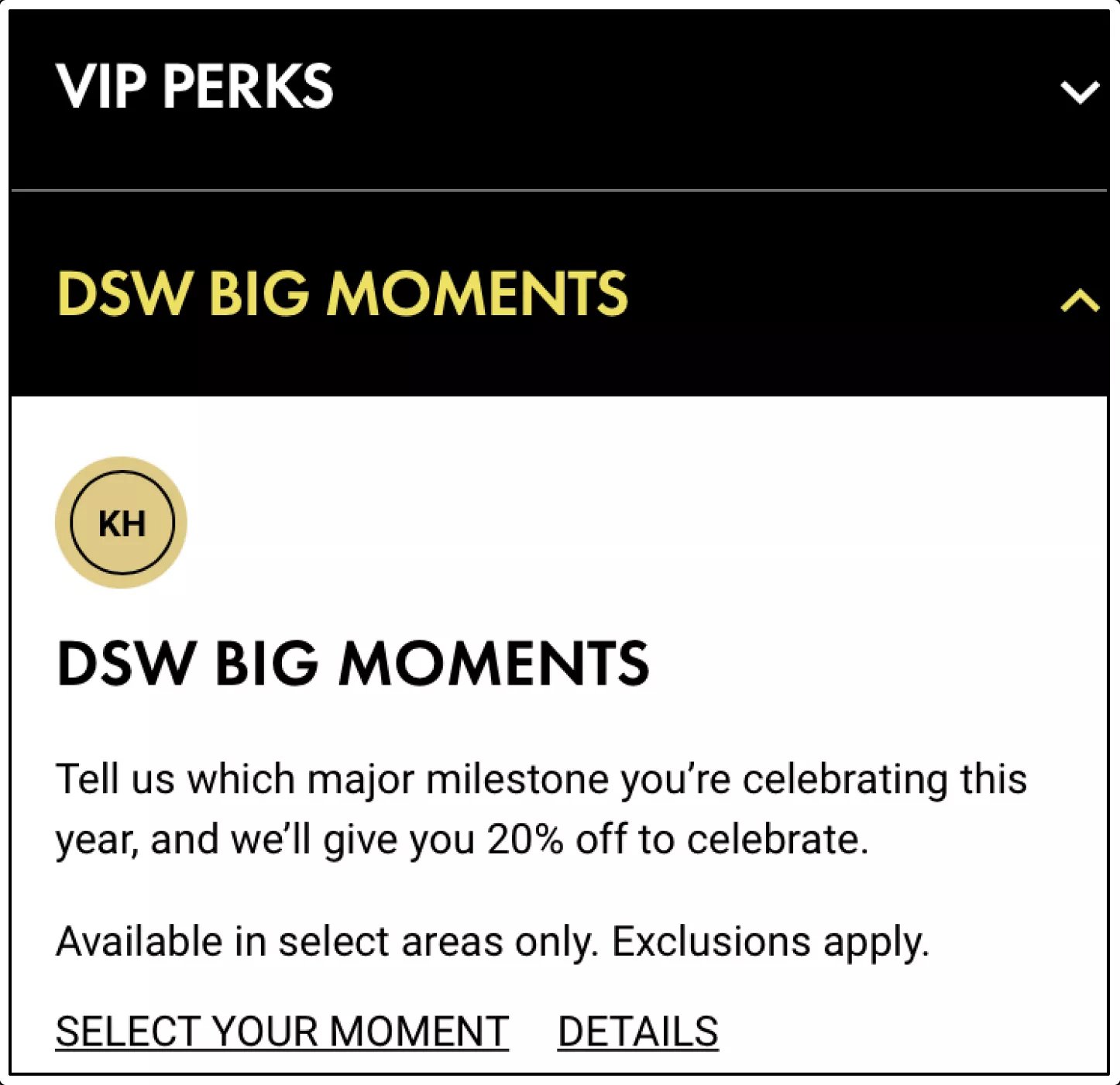Click the "Exclusions apply." sentence
The height and width of the screenshot is (1085, 1120).
(770, 942)
